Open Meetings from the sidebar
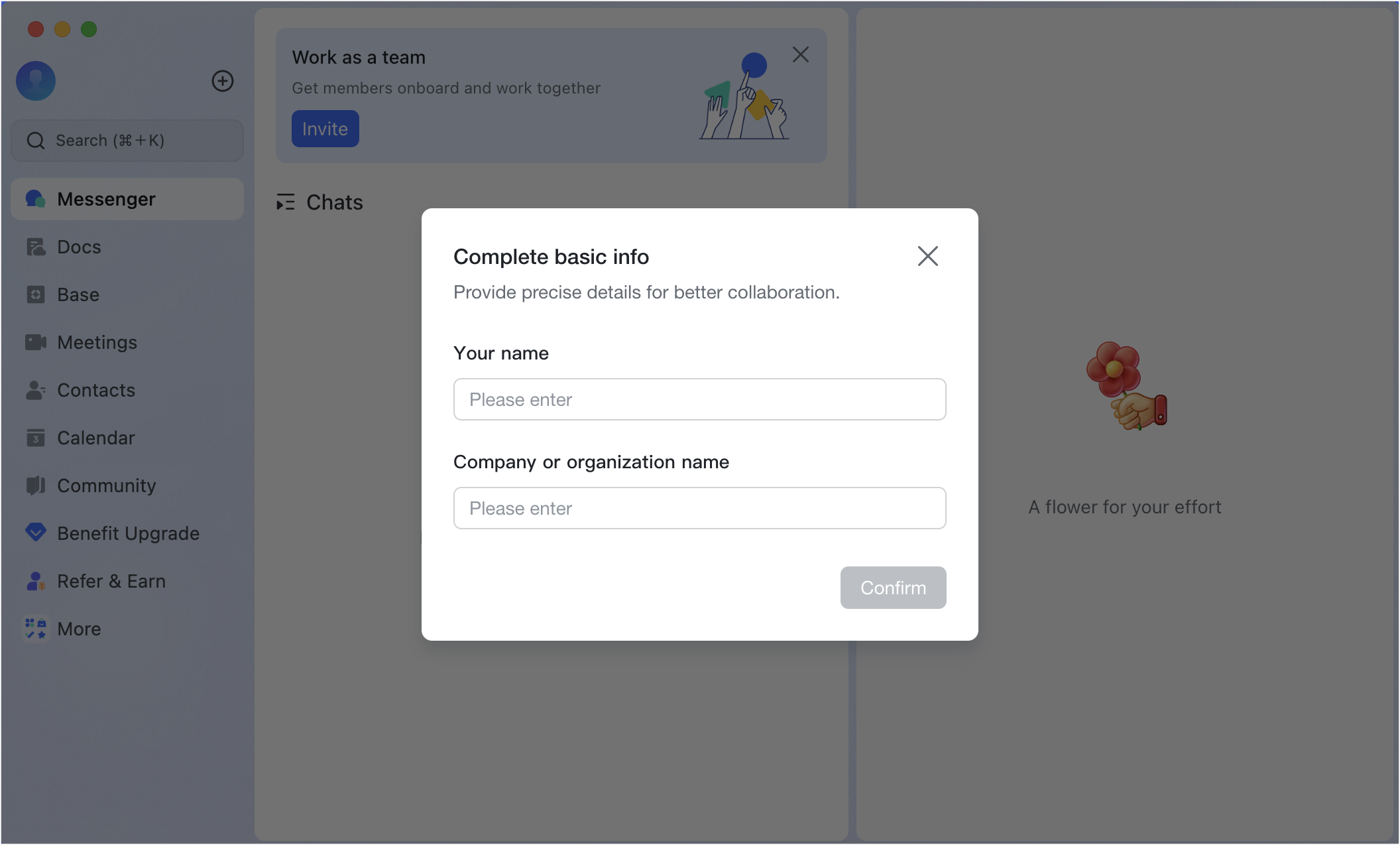Viewport: 1400px width, 845px height. coord(97,342)
